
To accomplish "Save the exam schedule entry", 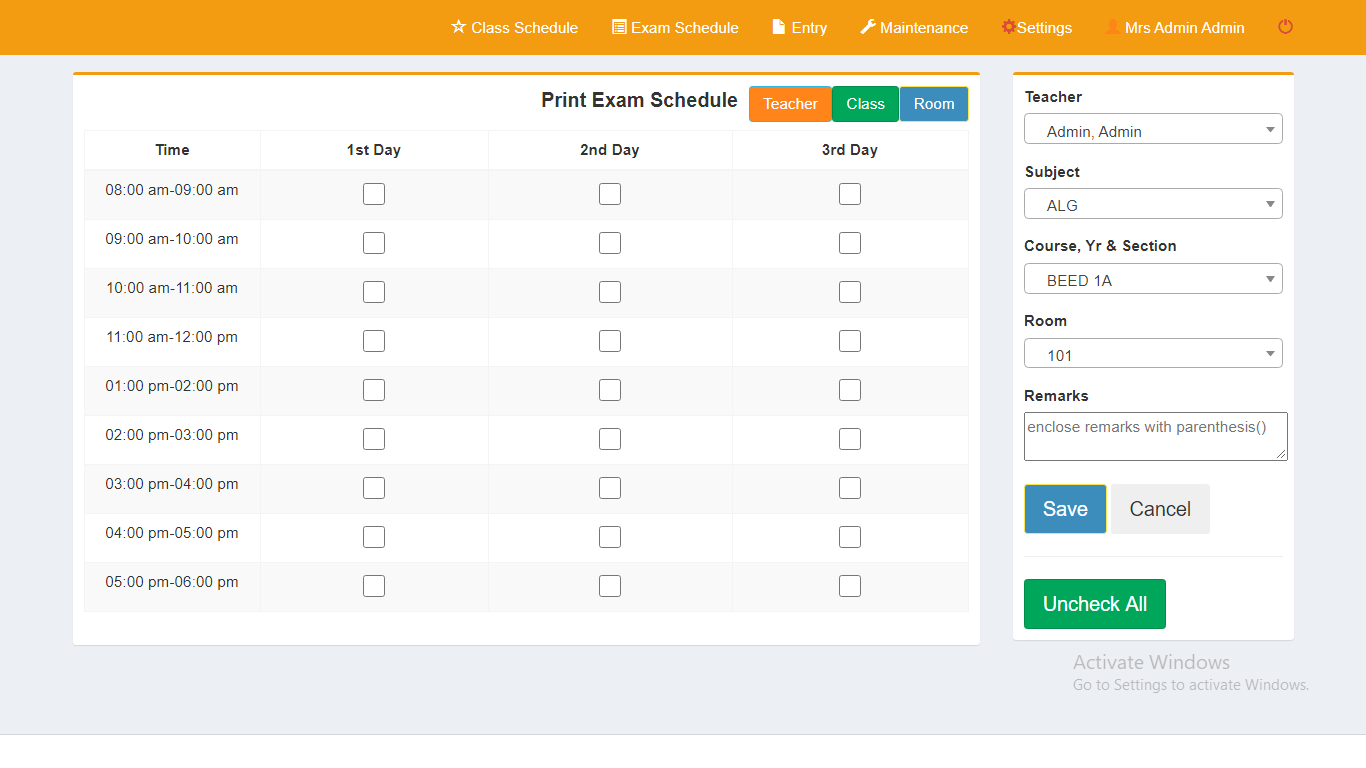I will click(x=1065, y=509).
